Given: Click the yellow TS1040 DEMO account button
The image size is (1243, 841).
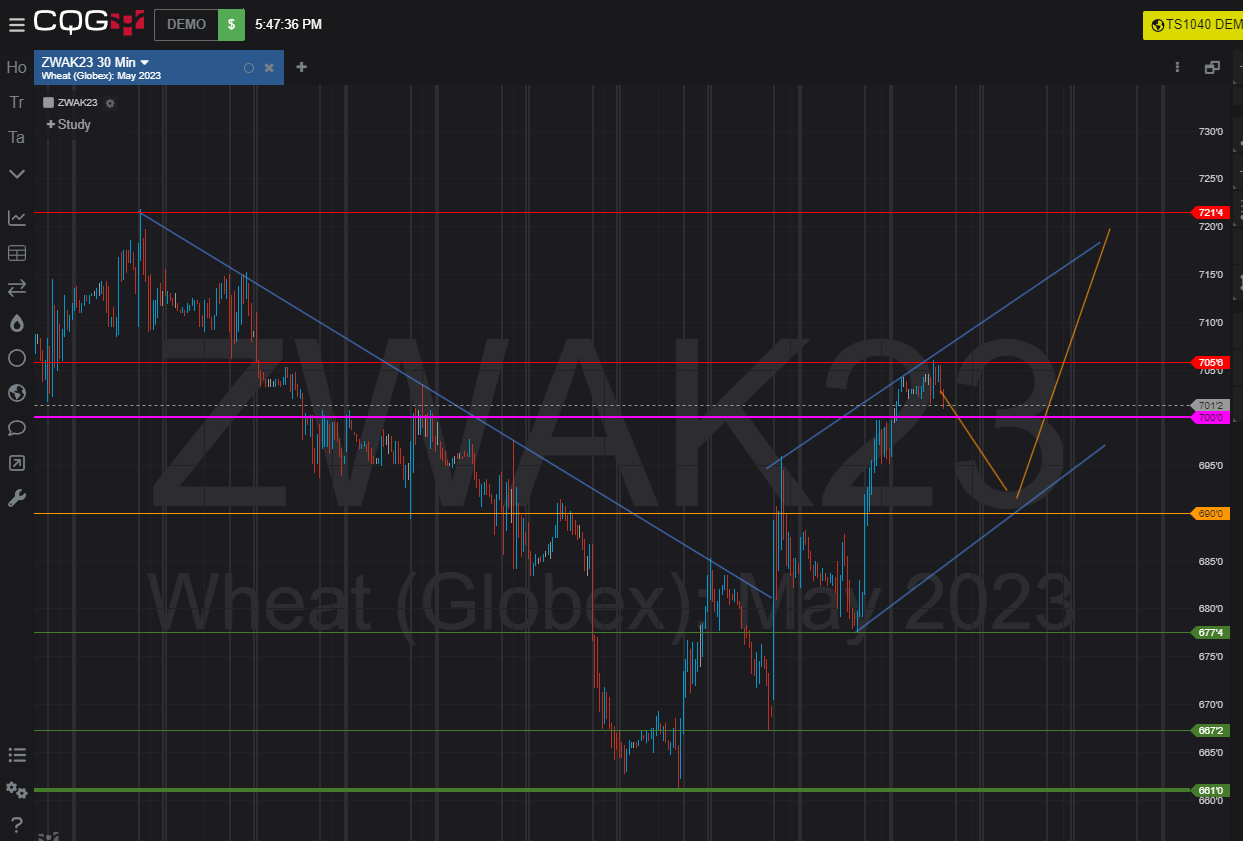Looking at the screenshot, I should [x=1193, y=25].
